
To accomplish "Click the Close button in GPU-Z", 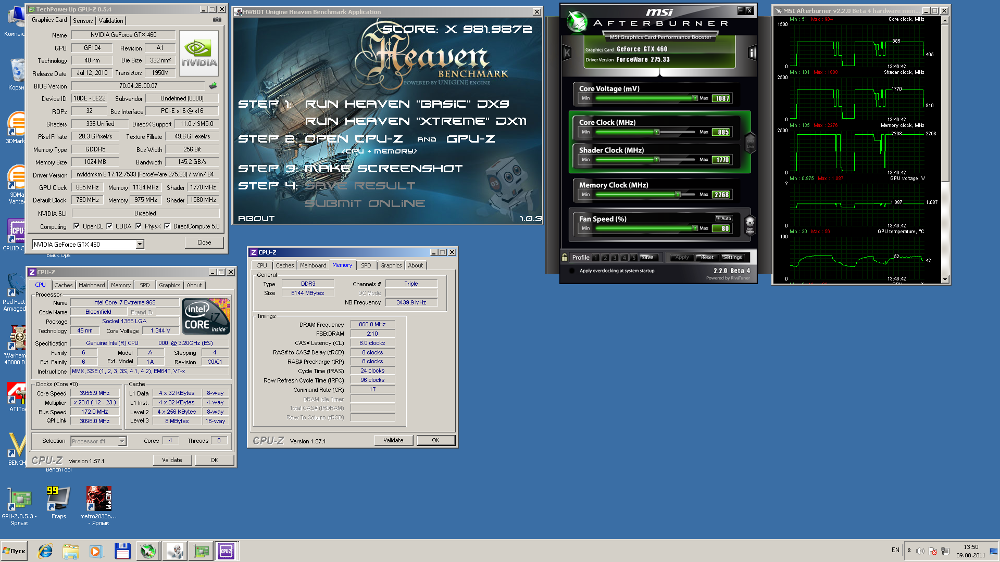I will 204,242.
